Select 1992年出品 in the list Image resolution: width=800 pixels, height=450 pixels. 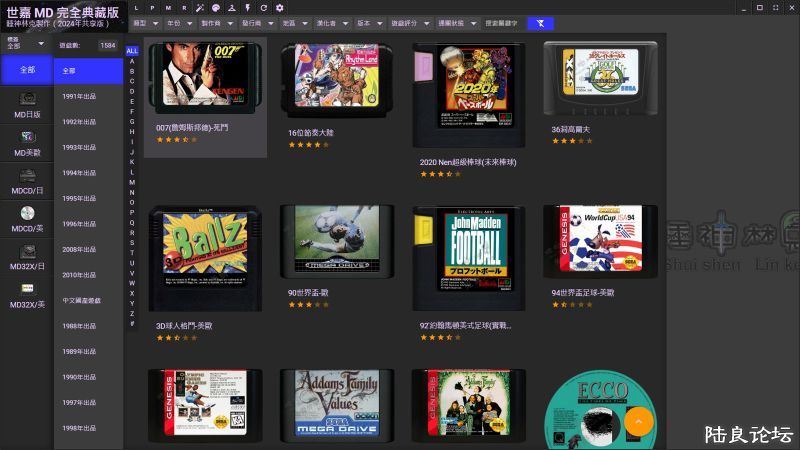point(89,122)
